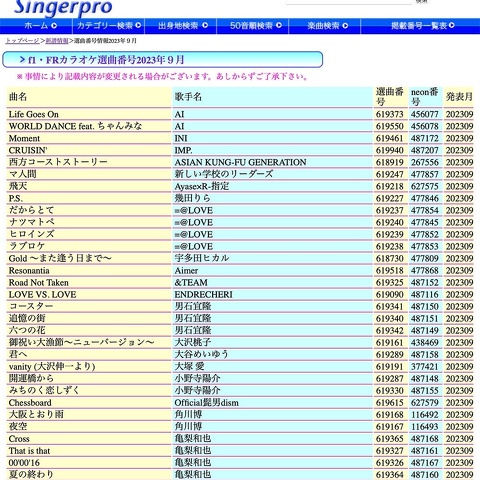This screenshot has height=480, width=480.
Task: Select artist 幾田りら
Action: 193,198
